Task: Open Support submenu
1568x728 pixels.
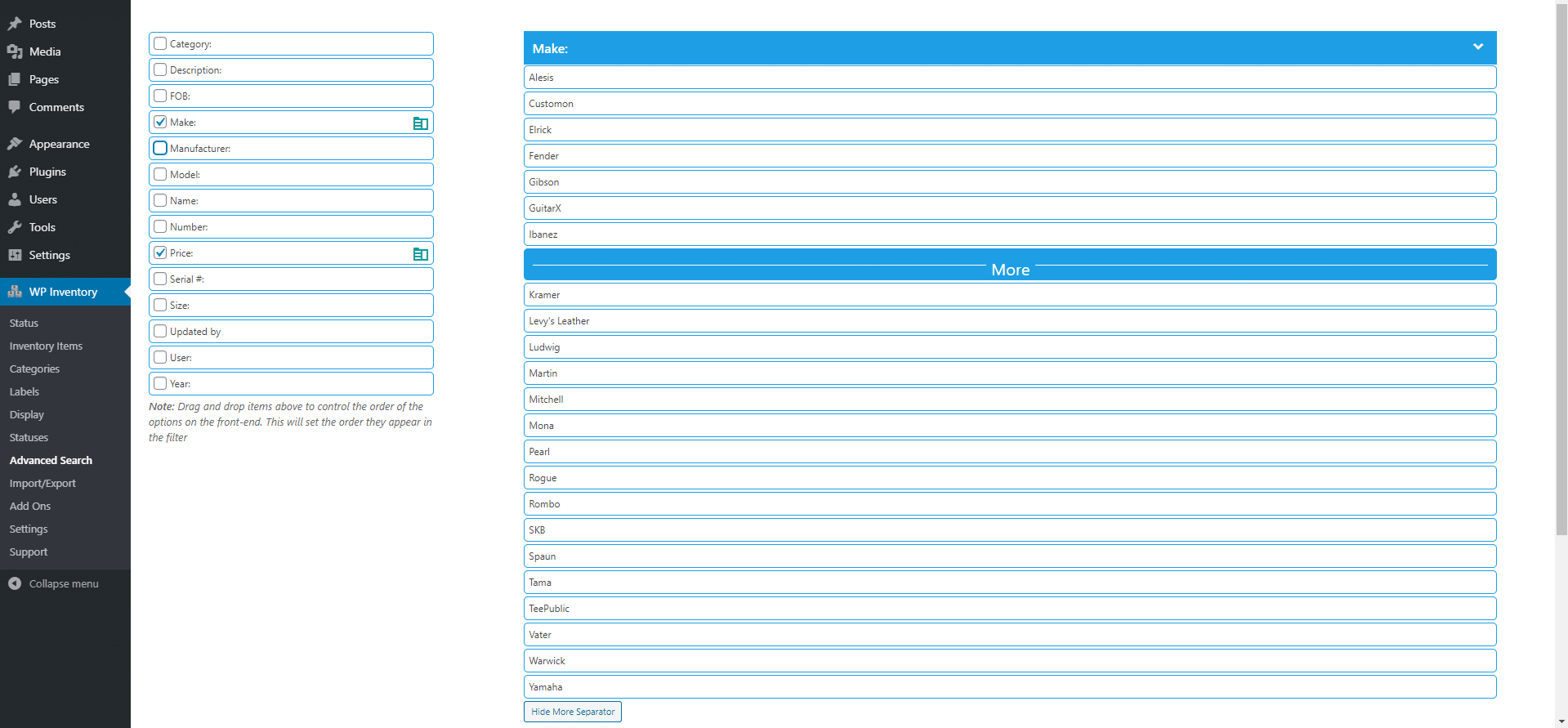Action: pyautogui.click(x=29, y=552)
